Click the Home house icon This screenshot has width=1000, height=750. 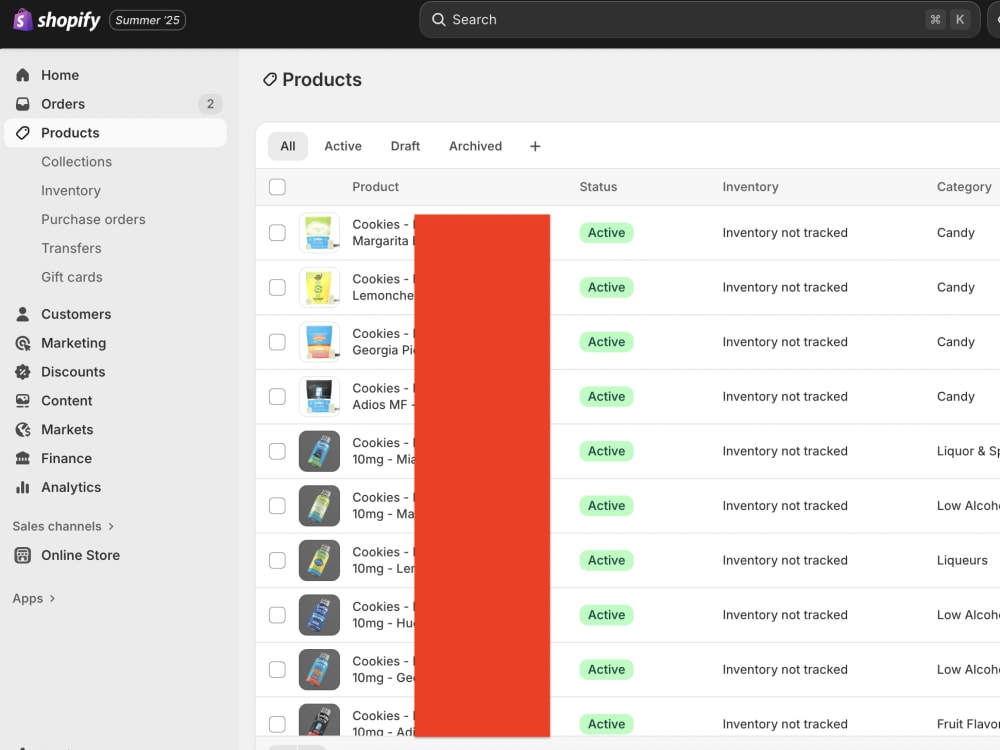(x=23, y=75)
